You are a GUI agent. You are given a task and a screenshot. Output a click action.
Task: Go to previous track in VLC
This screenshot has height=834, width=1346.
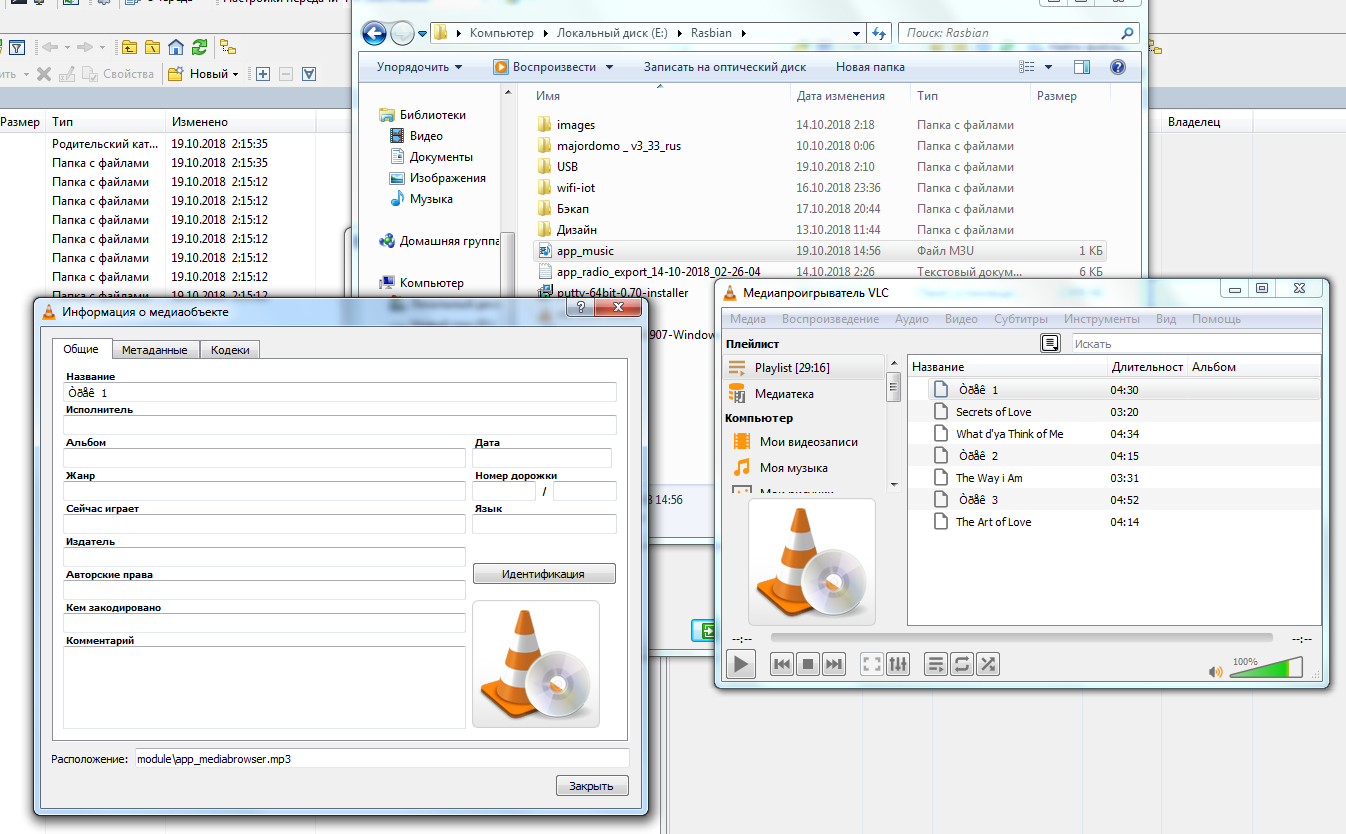pos(782,664)
